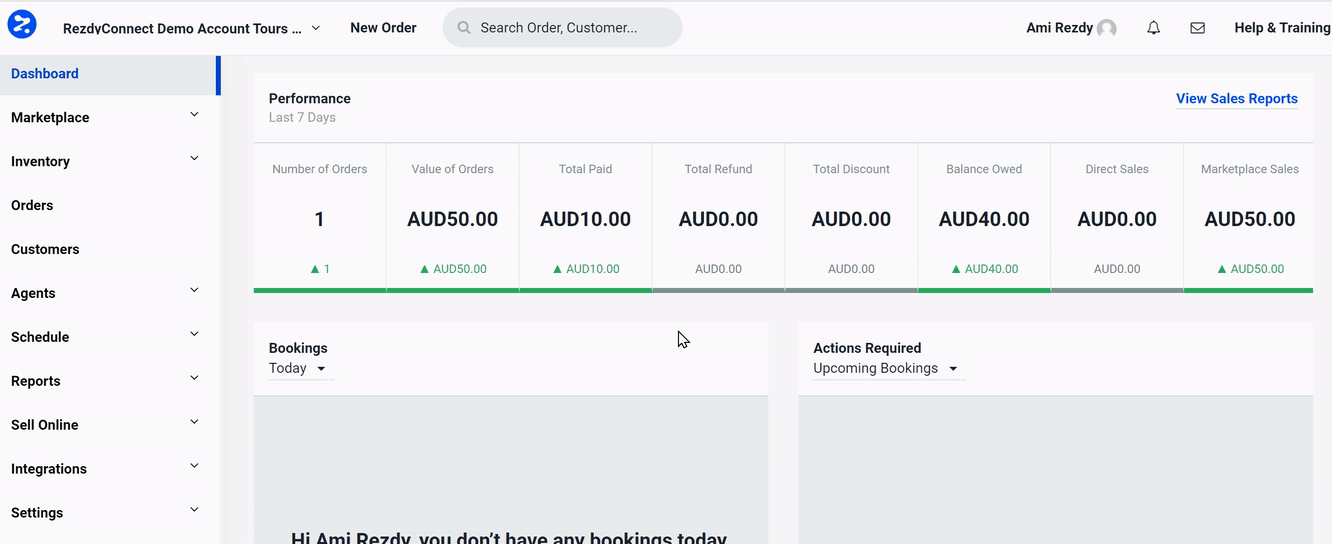
Task: Open Integrations in the sidebar
Action: pyautogui.click(x=49, y=470)
